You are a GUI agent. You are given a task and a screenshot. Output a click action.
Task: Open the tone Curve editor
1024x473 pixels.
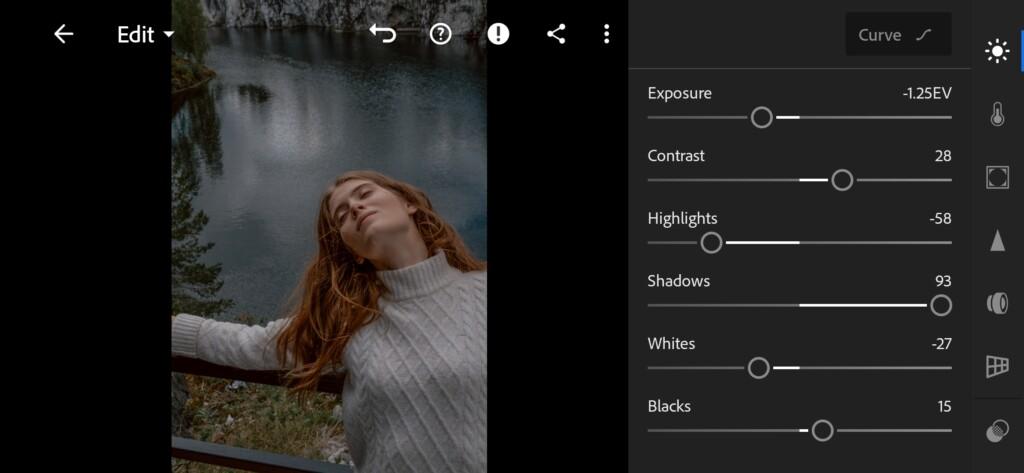click(898, 35)
